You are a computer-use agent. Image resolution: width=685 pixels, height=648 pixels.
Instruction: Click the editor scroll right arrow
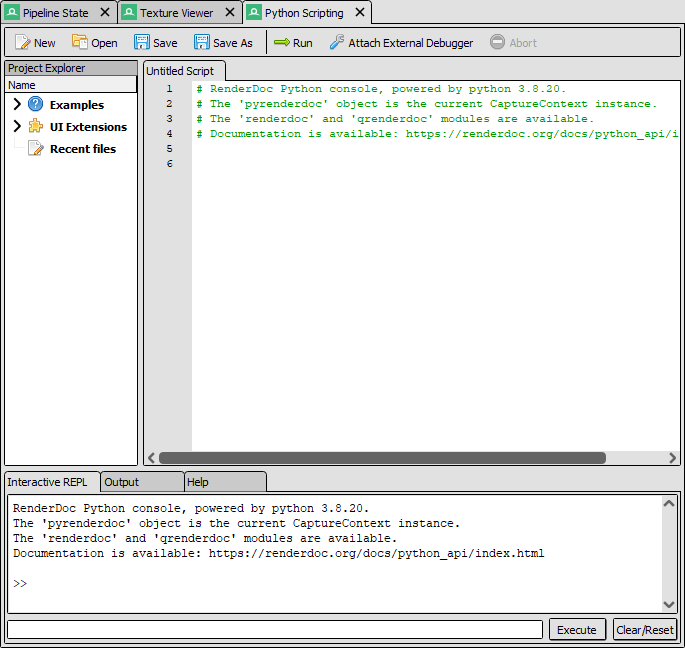pyautogui.click(x=672, y=458)
